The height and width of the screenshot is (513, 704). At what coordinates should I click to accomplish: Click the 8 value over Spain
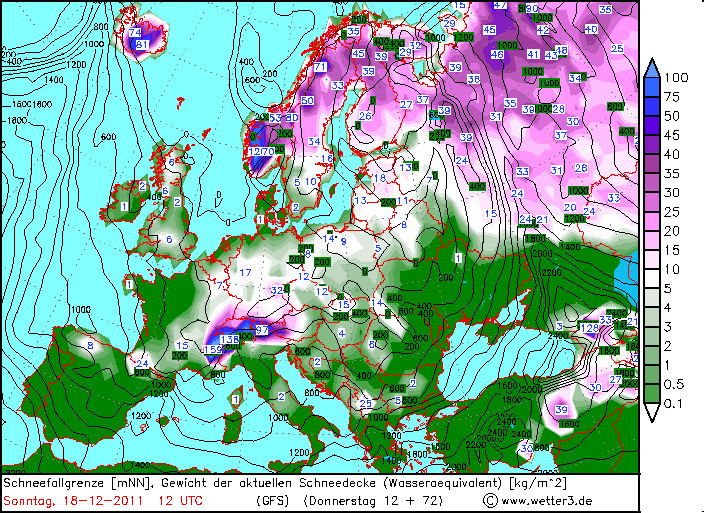(90, 345)
